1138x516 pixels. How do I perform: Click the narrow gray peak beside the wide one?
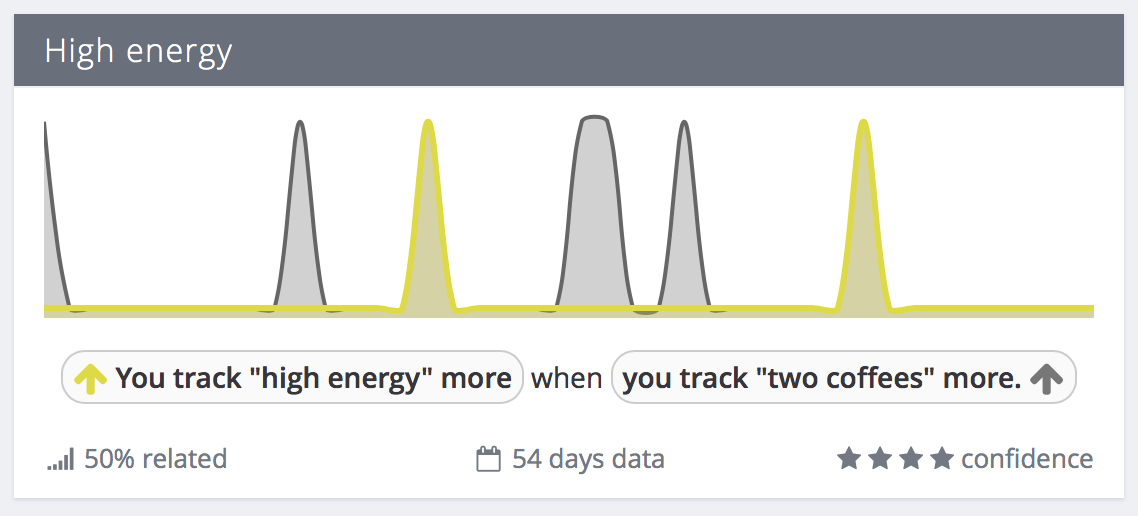click(x=684, y=216)
